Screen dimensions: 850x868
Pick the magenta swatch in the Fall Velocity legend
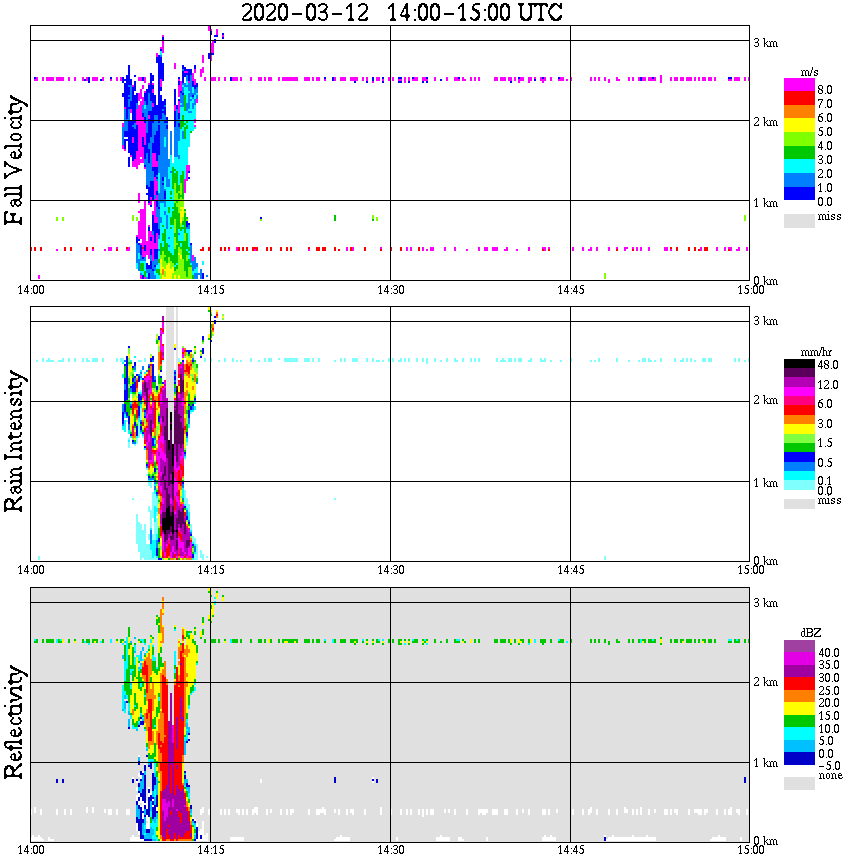pos(799,85)
